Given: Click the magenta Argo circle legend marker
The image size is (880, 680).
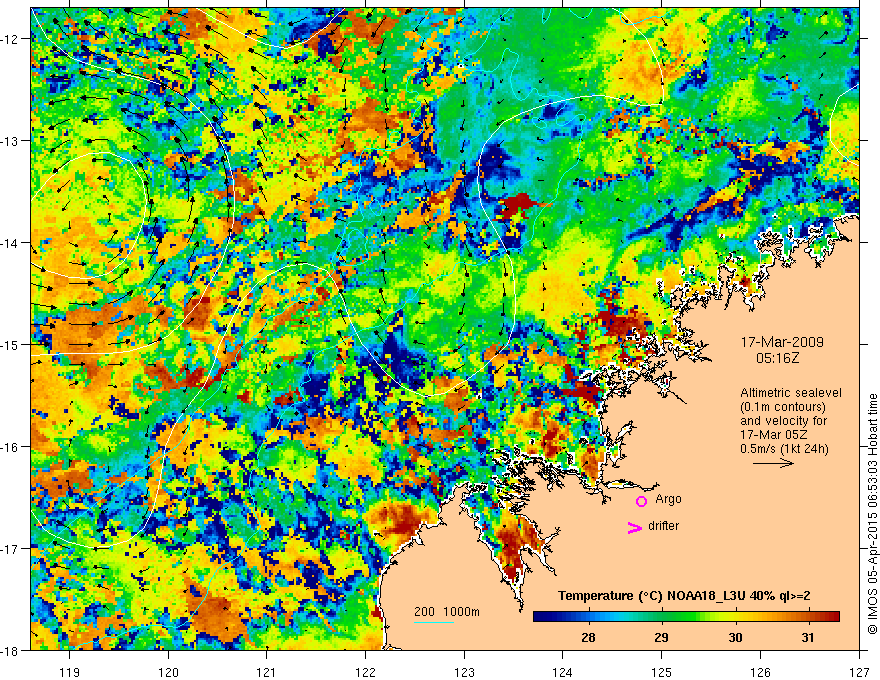Looking at the screenshot, I should click(641, 501).
